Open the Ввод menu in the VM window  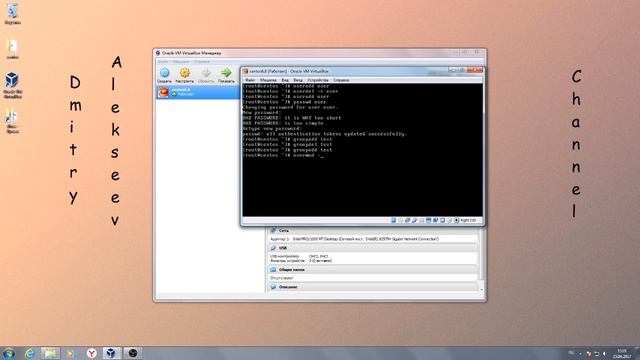click(298, 80)
